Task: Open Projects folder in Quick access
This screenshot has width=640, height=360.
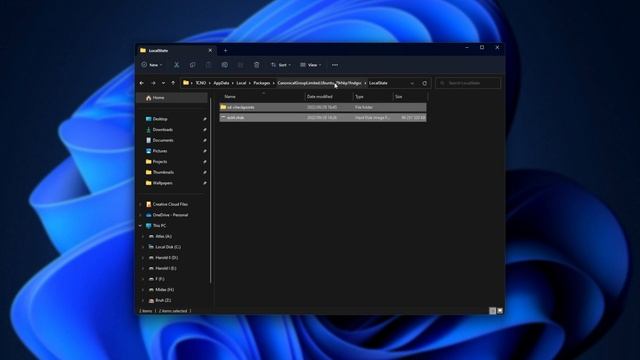Action: point(160,162)
